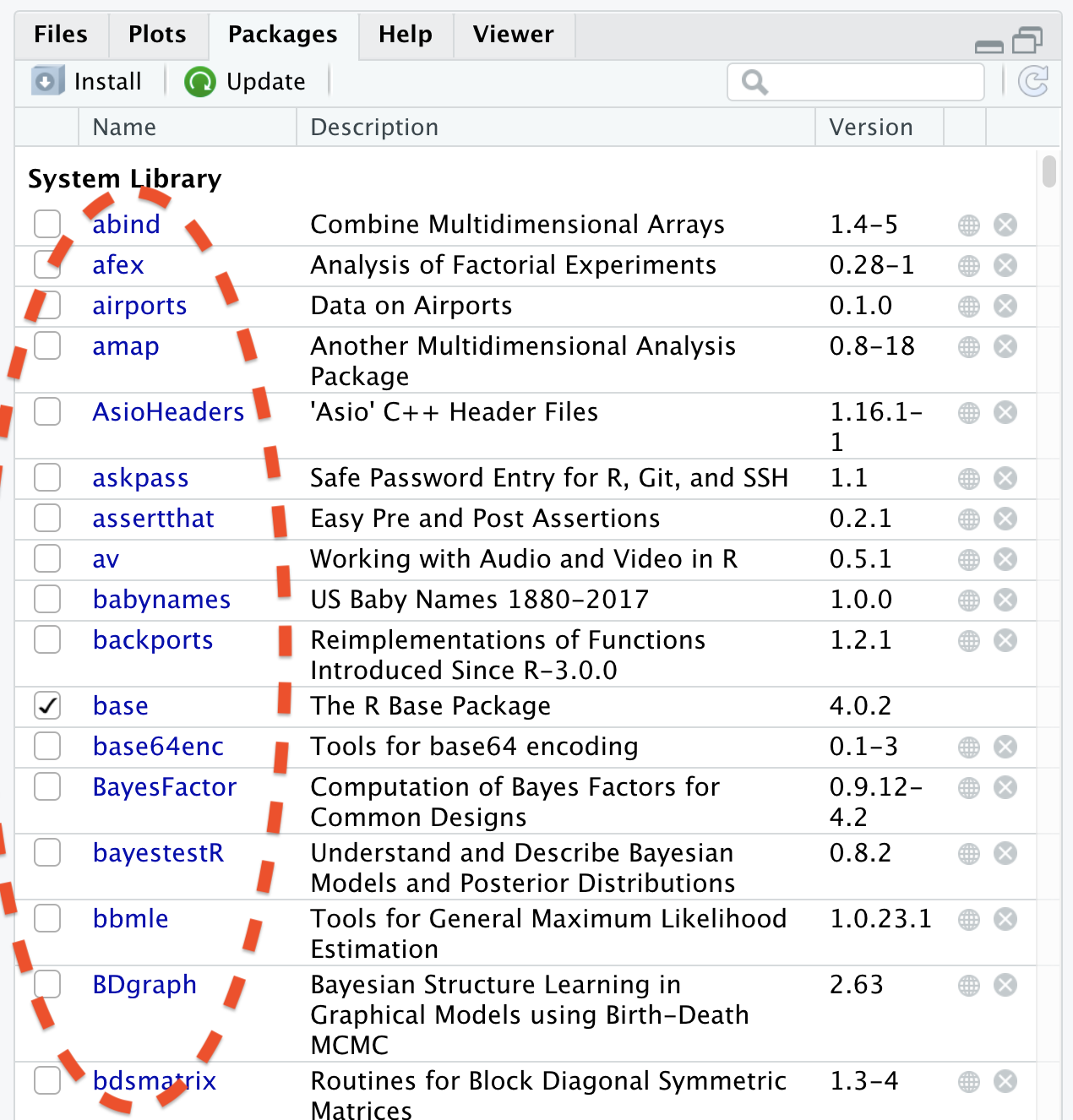1073x1120 pixels.
Task: Click the Install packages icon
Action: [47, 82]
